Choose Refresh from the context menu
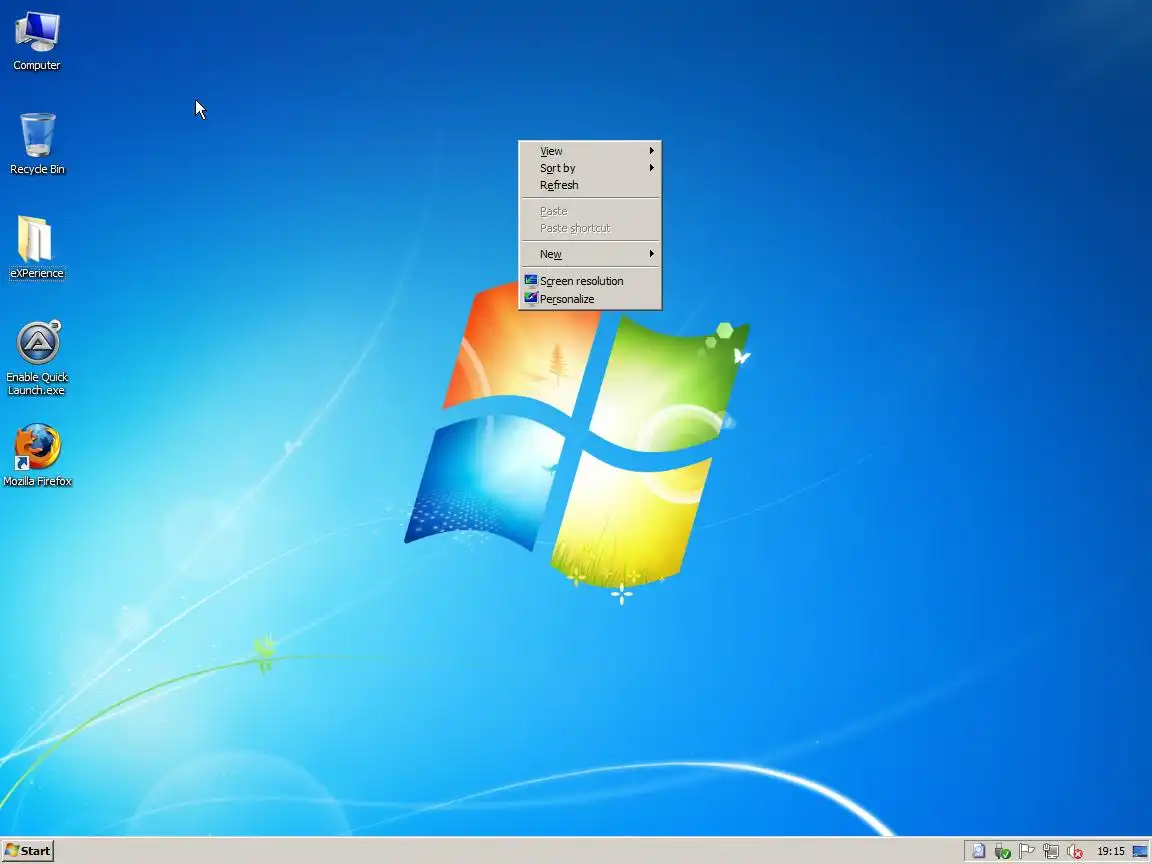1152x864 pixels. coord(590,185)
